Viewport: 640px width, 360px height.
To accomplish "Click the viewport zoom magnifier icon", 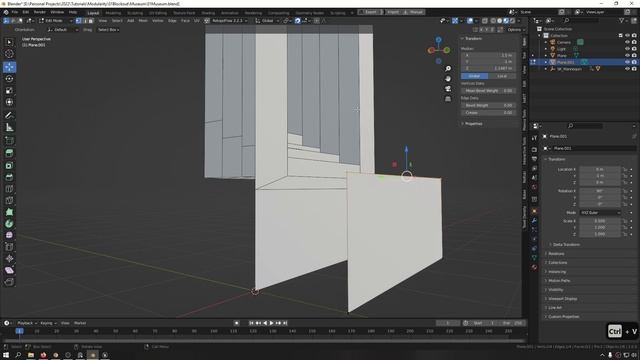I will click(x=448, y=69).
